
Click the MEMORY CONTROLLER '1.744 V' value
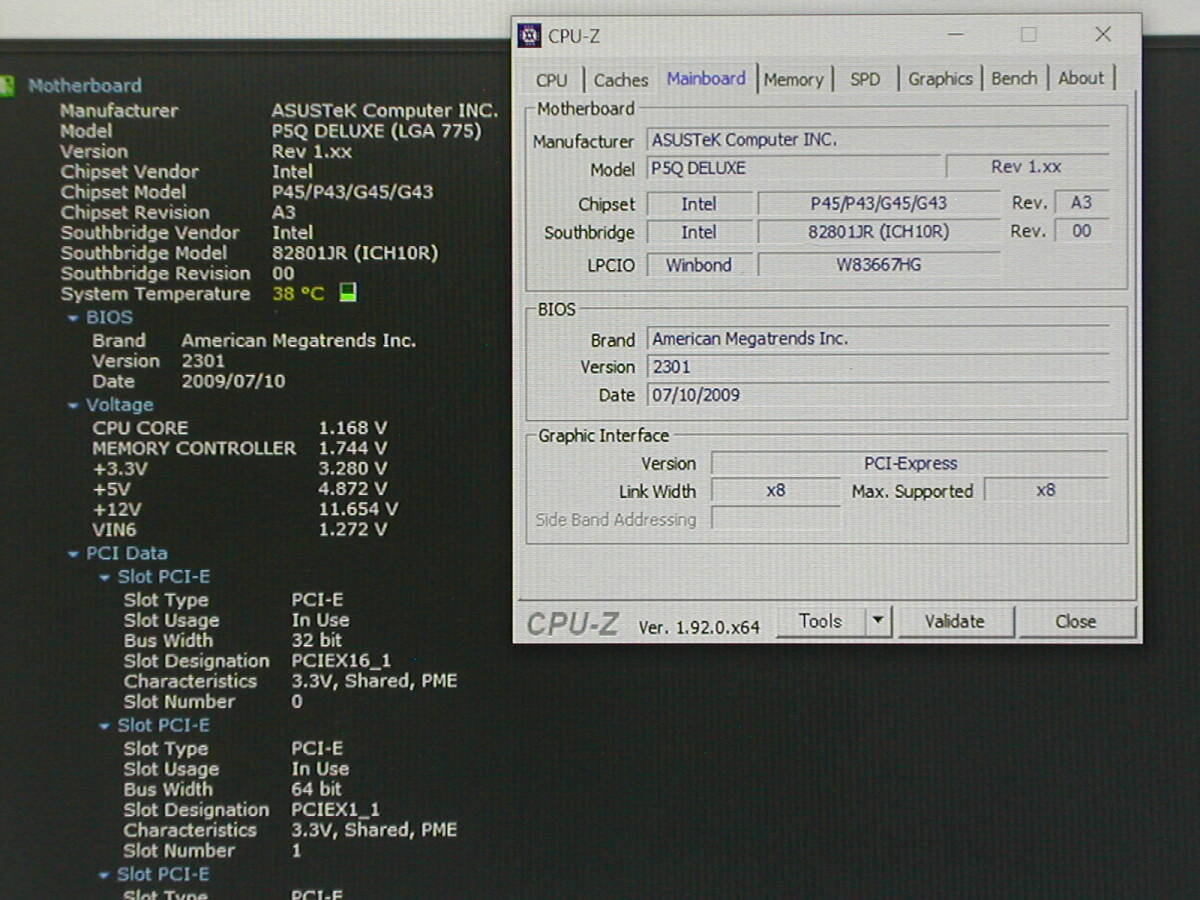pyautogui.click(x=353, y=449)
